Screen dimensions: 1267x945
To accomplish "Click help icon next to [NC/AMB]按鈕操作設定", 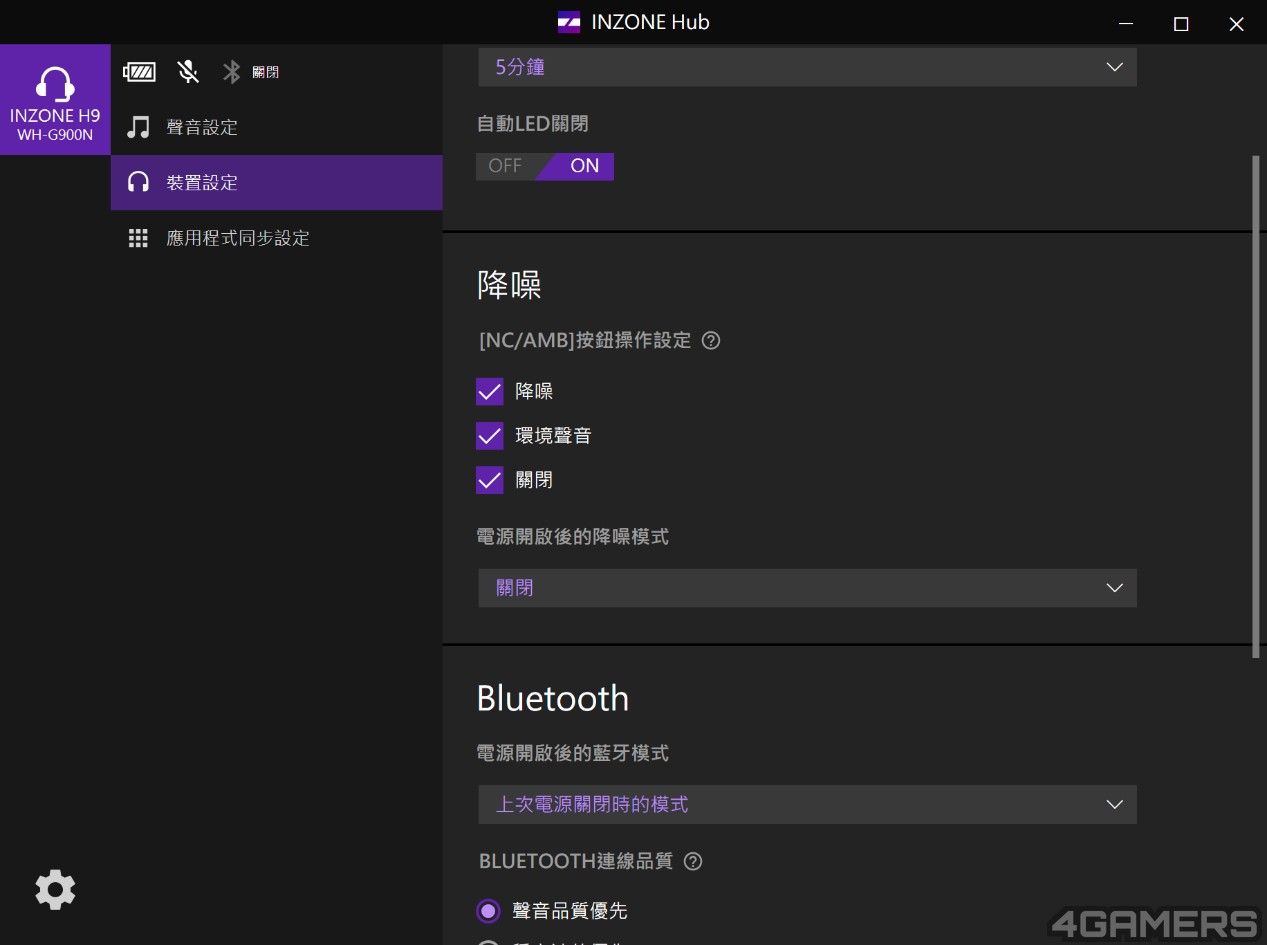I will [x=711, y=340].
